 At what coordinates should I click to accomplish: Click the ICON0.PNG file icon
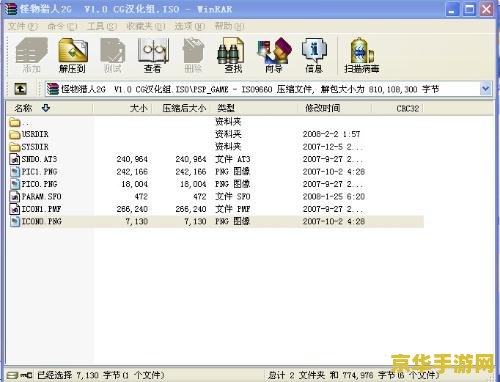pyautogui.click(x=15, y=221)
